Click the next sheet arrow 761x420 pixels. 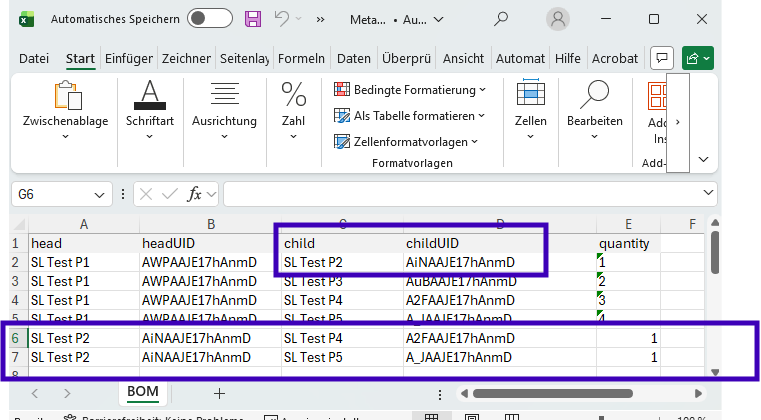(x=67, y=393)
